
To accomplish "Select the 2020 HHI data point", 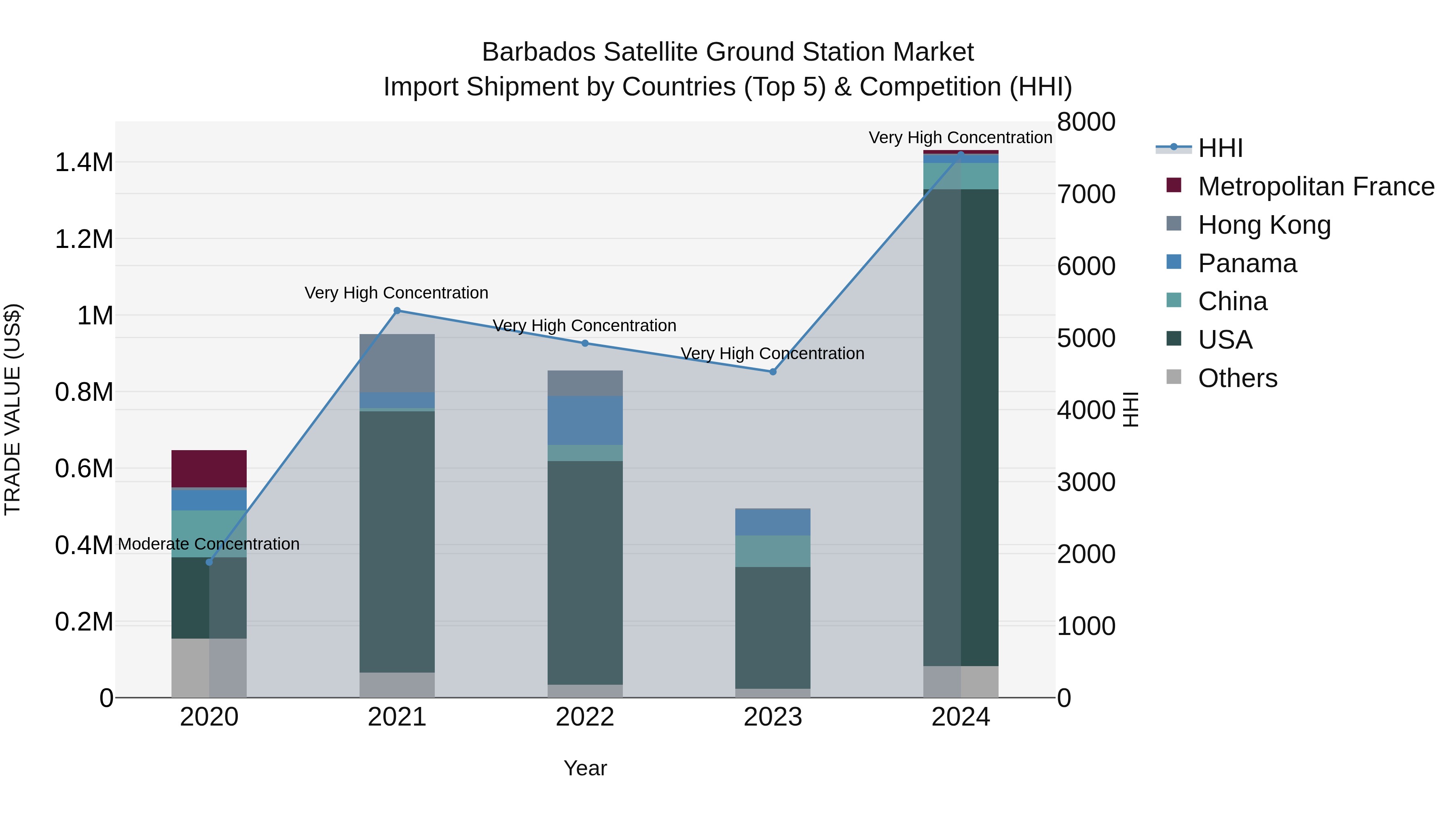I will 209,563.
